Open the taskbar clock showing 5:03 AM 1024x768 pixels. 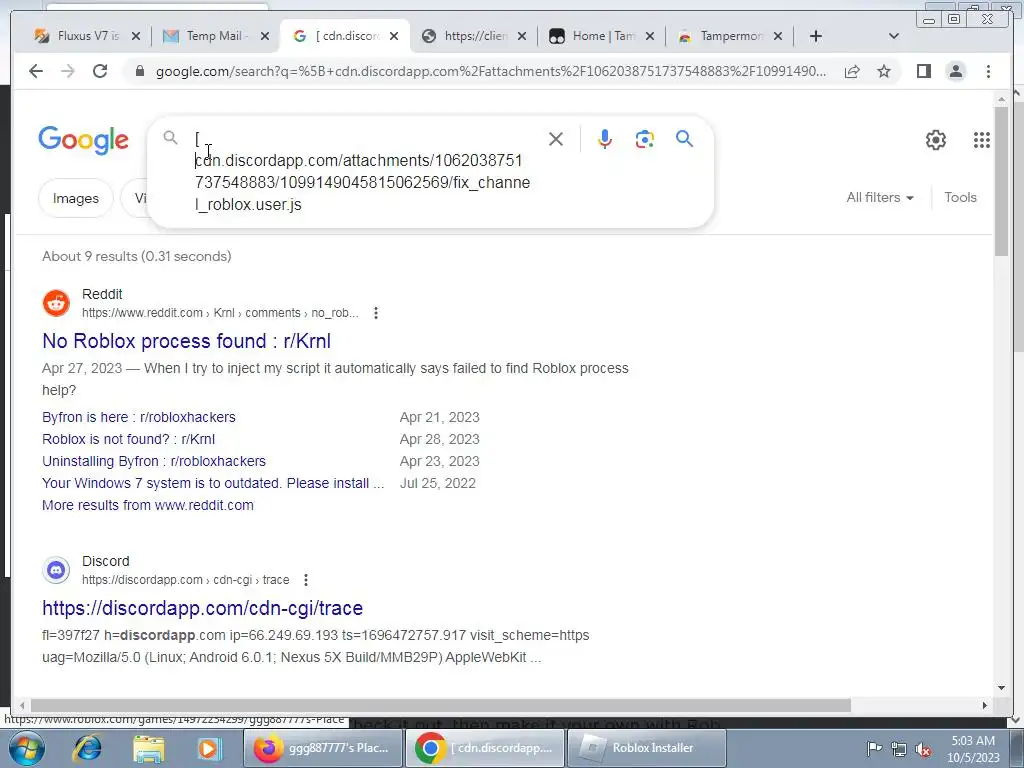(x=973, y=748)
